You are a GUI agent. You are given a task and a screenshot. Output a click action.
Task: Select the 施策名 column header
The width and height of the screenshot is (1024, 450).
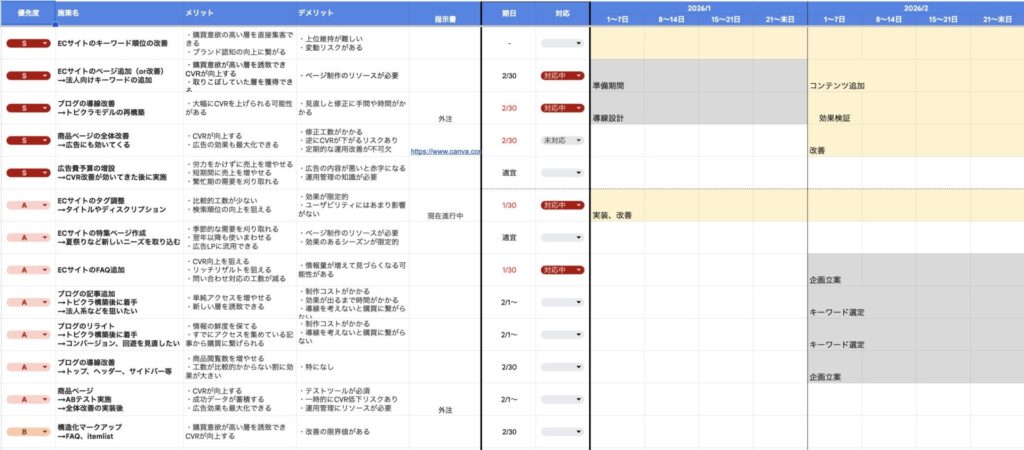click(x=71, y=12)
